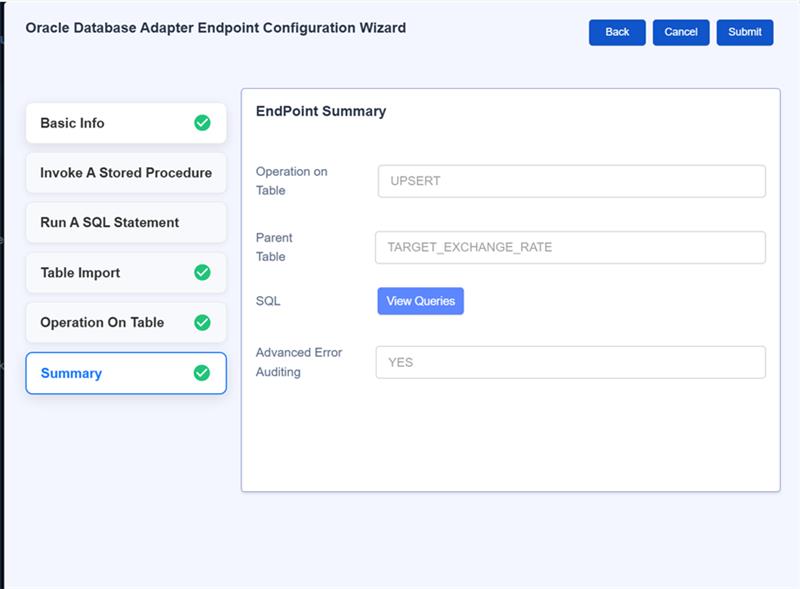This screenshot has width=800, height=589.
Task: Select the Run A SQL Statement step
Action: [110, 223]
